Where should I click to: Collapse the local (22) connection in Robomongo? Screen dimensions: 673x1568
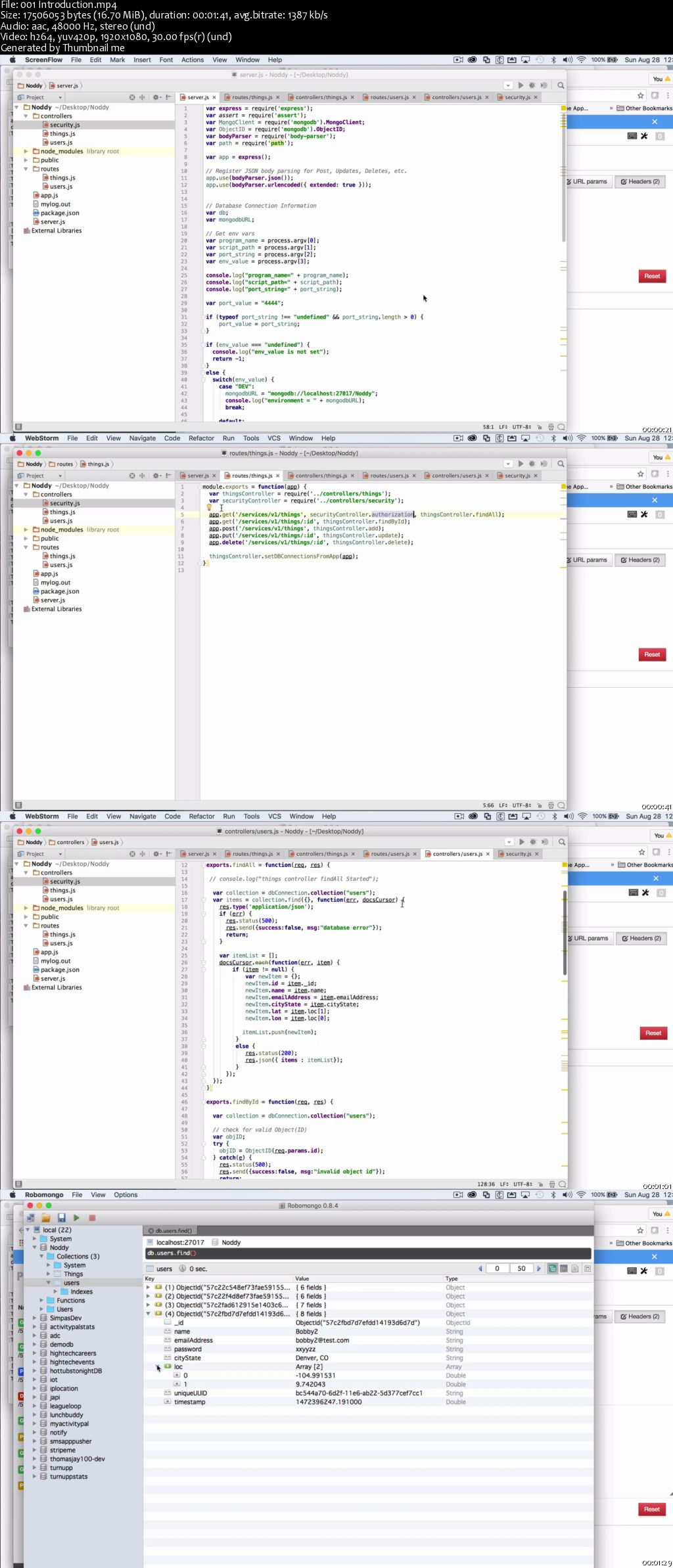[27, 1230]
